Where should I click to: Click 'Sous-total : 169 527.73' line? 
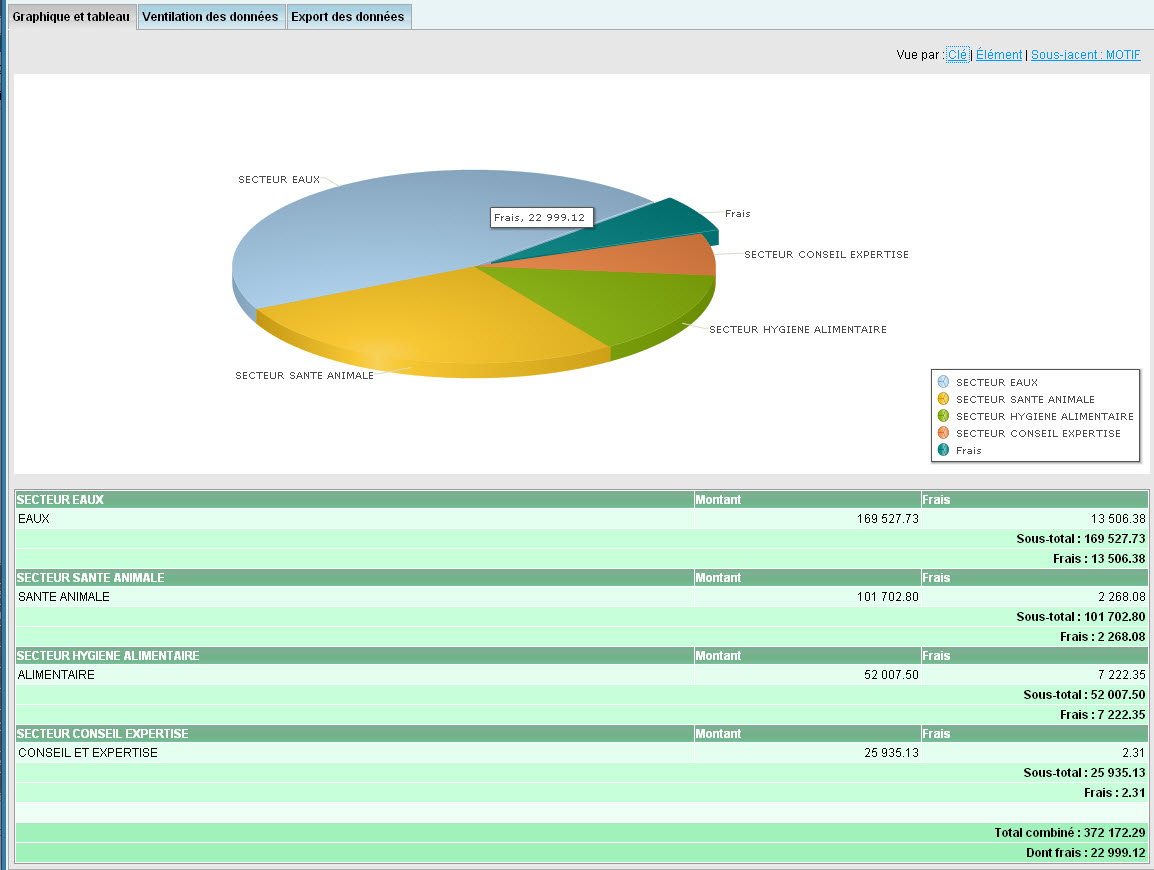coord(1080,539)
